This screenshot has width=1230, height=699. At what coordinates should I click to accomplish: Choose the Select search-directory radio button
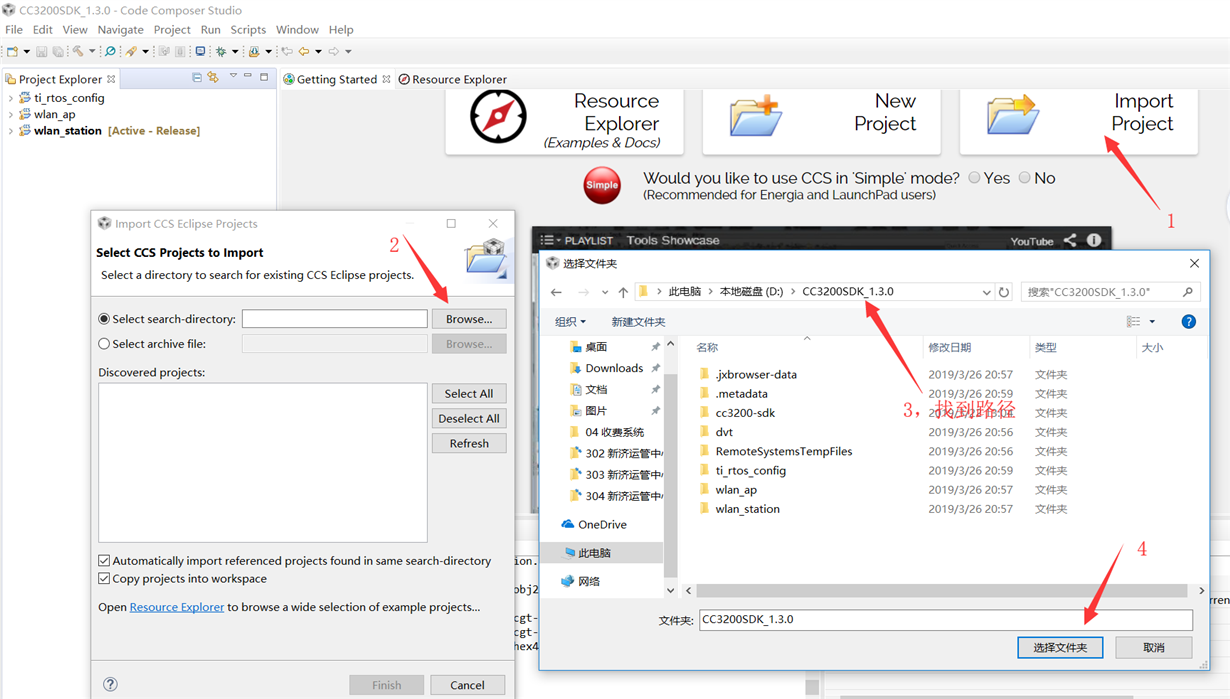point(104,319)
